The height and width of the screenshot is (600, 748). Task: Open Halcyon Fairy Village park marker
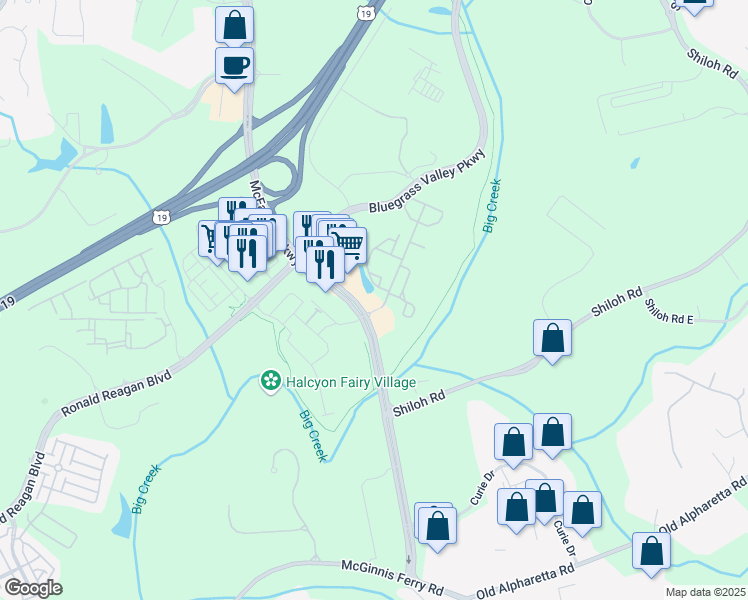coord(270,382)
